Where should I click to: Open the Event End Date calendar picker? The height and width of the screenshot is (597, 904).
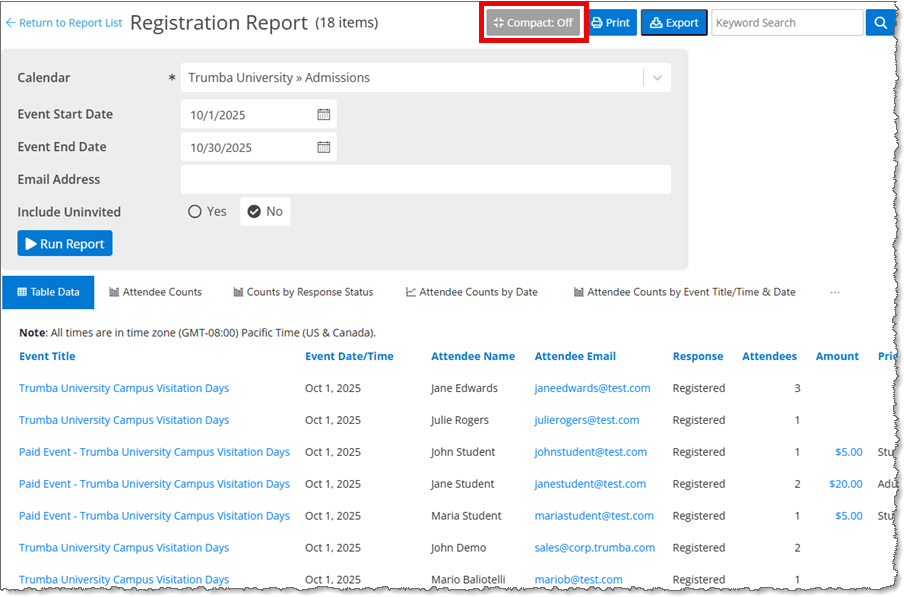[x=324, y=147]
